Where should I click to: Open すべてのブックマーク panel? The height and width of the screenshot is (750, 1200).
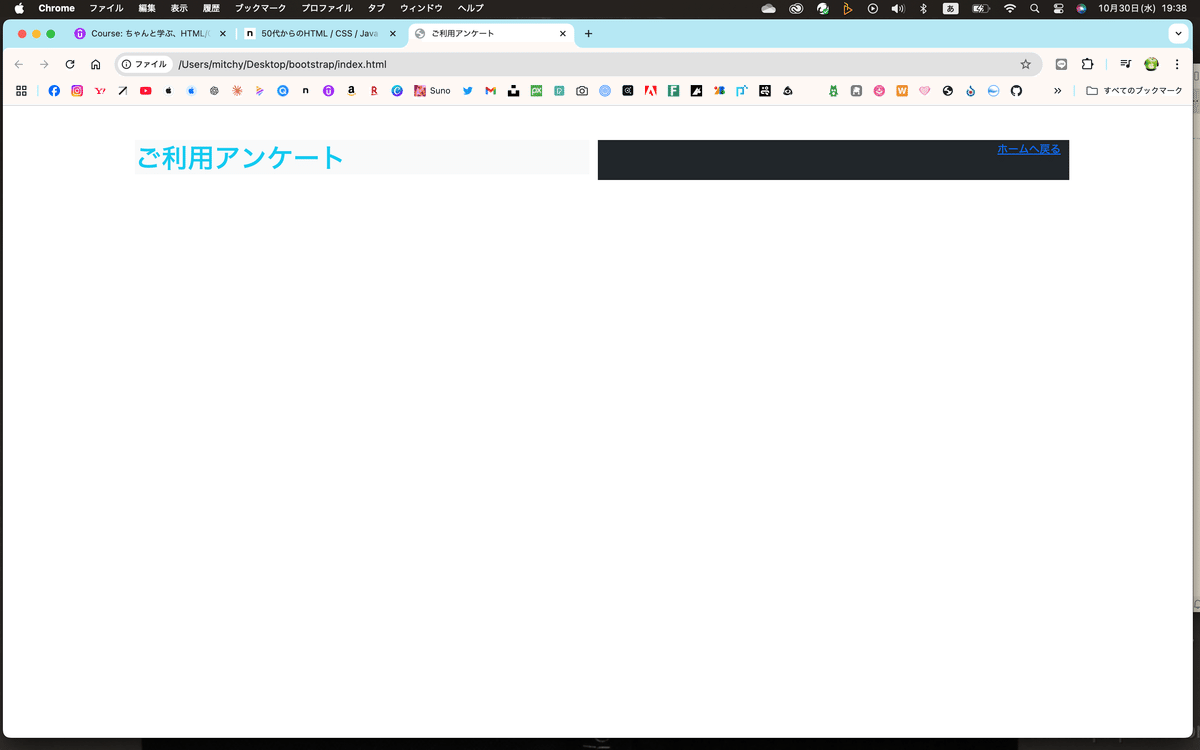(1135, 91)
